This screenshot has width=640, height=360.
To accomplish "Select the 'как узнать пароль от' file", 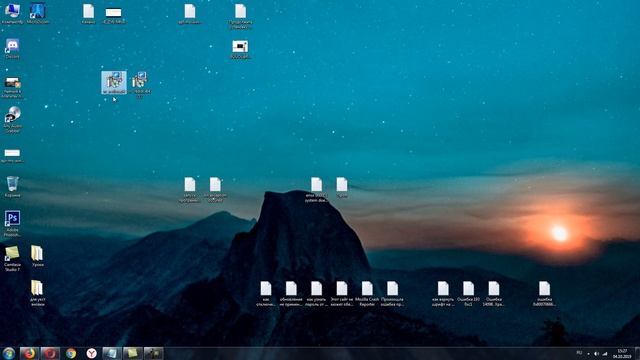I will 316,293.
